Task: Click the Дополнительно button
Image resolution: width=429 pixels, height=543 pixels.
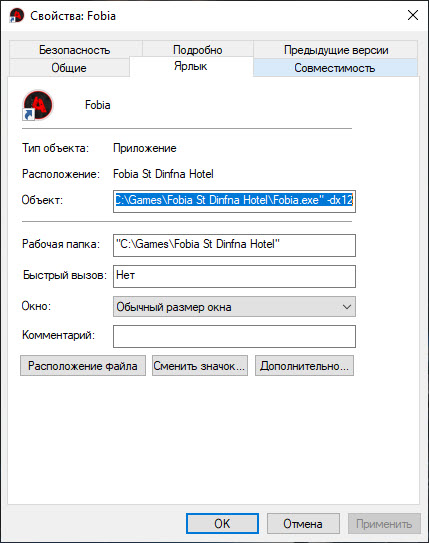Action: [x=304, y=366]
